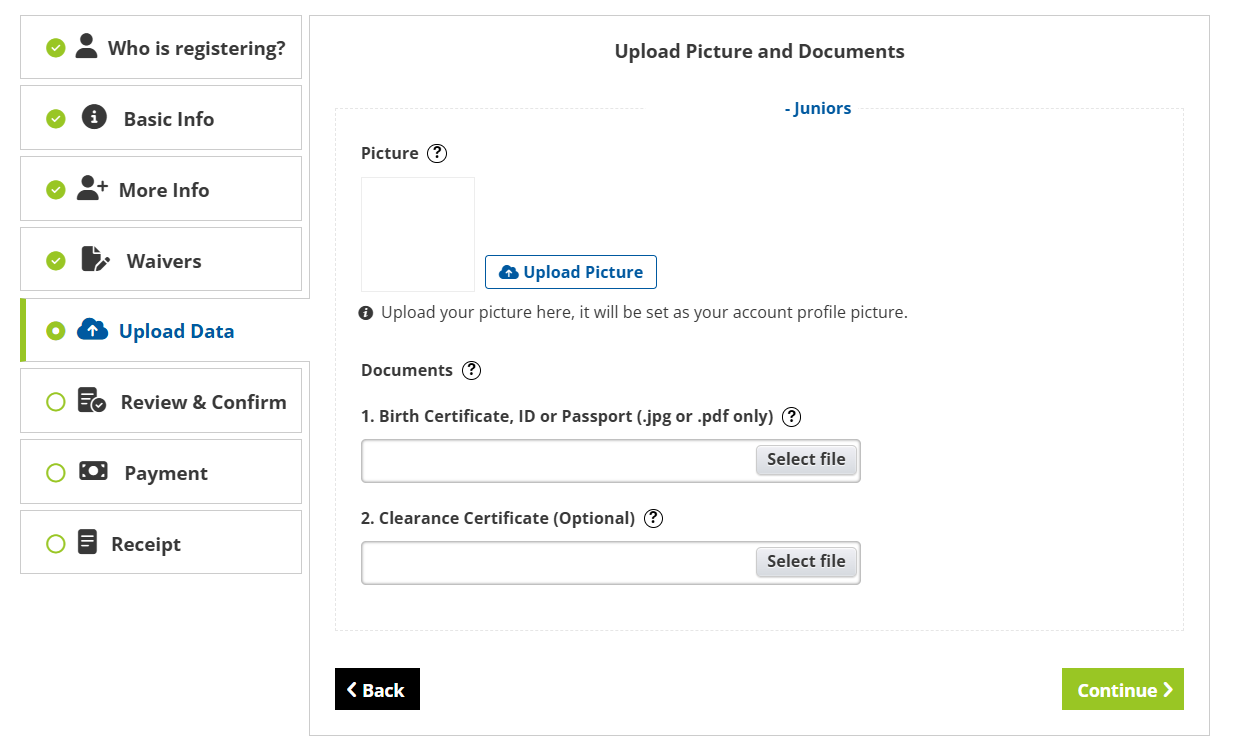
Task: Click help icon beside Clearance Certificate label
Action: point(654,519)
